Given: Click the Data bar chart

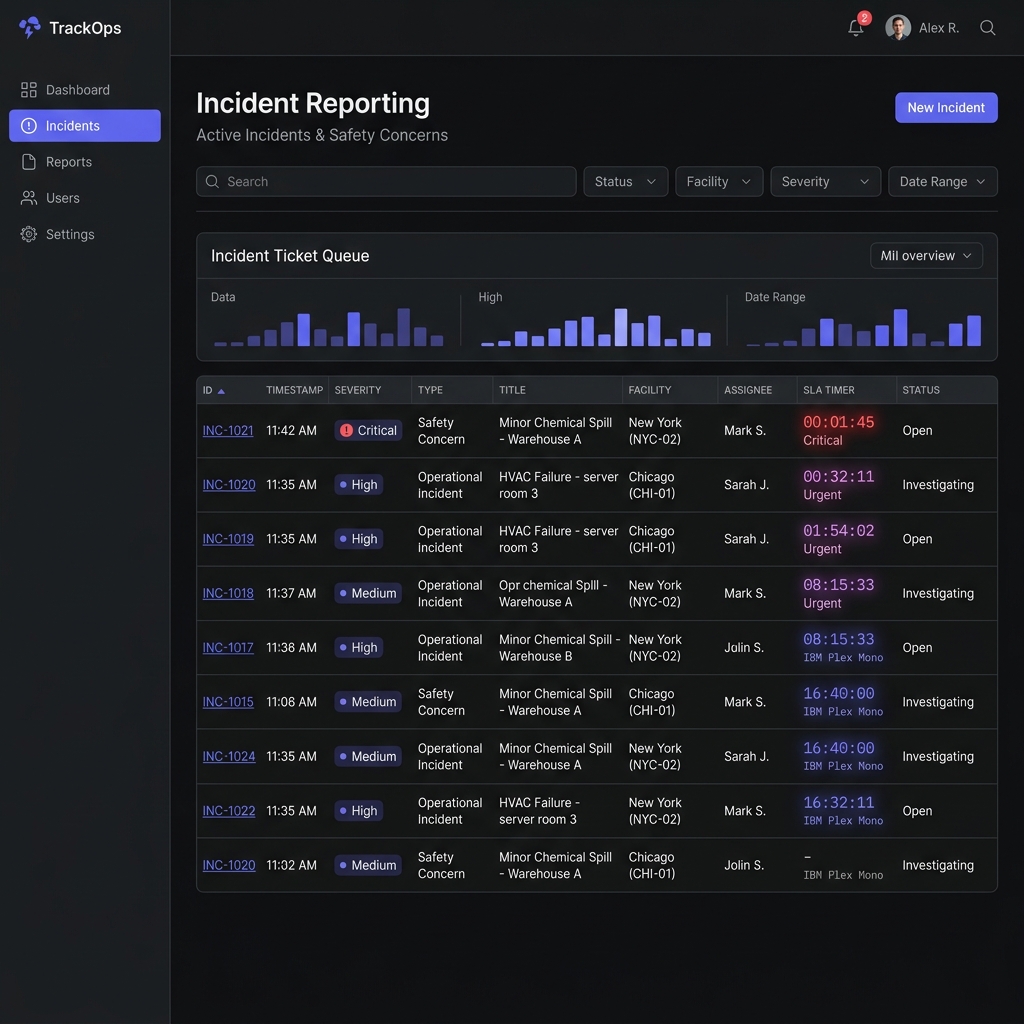Looking at the screenshot, I should [x=328, y=327].
